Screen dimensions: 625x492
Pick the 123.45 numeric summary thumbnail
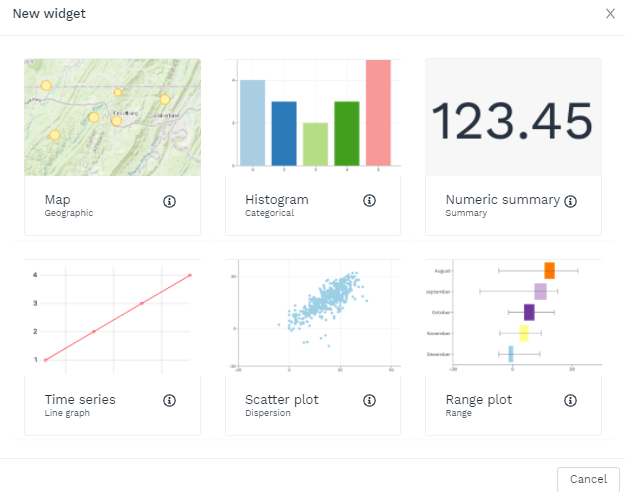click(x=513, y=117)
